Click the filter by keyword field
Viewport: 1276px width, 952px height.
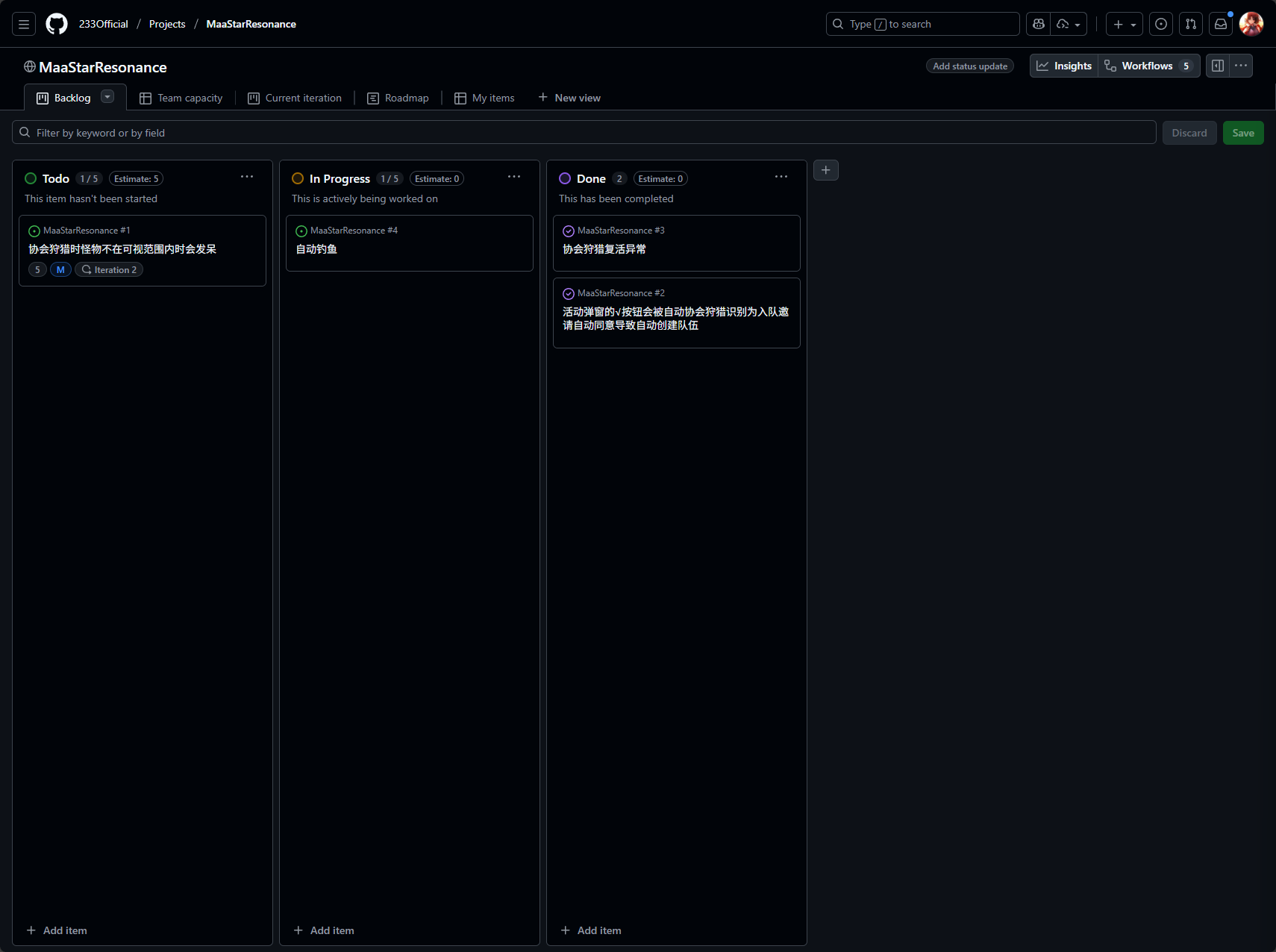582,133
